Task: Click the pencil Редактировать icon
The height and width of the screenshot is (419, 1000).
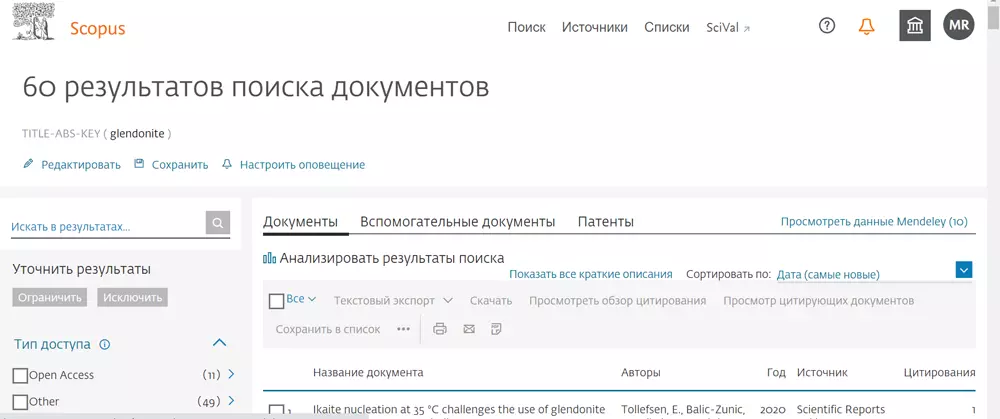Action: 27,164
